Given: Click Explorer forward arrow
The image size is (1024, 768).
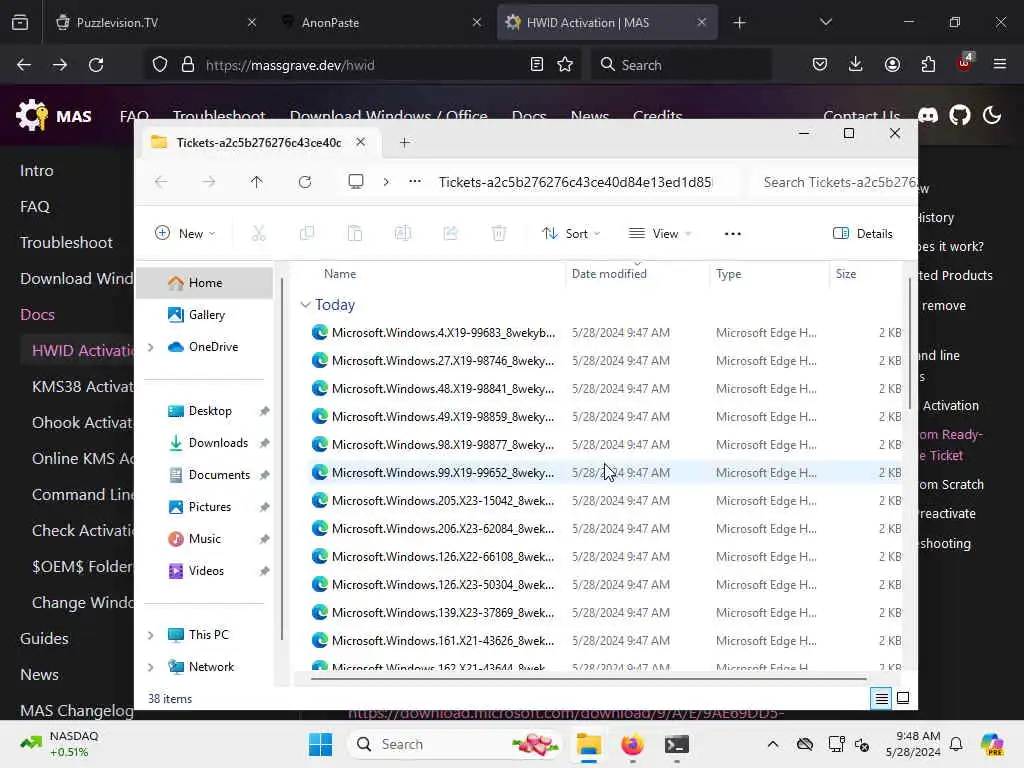Looking at the screenshot, I should pyautogui.click(x=209, y=182).
